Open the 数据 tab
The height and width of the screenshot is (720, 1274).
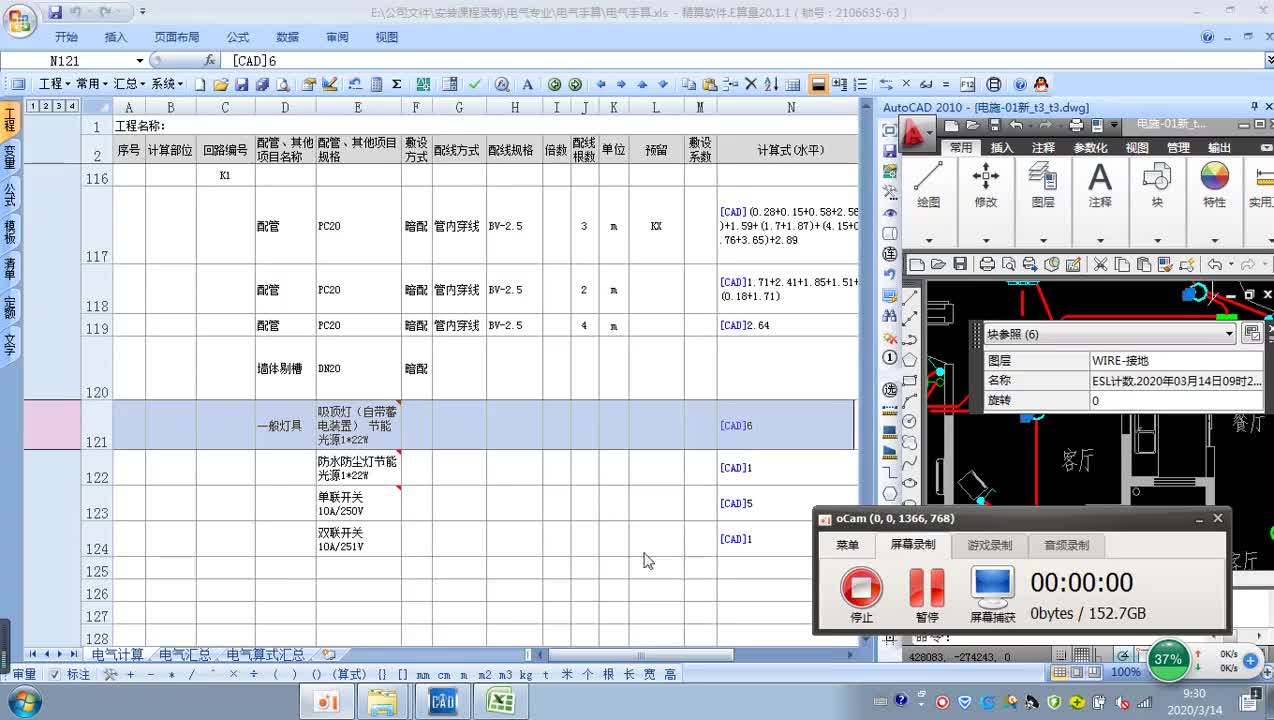(288, 37)
